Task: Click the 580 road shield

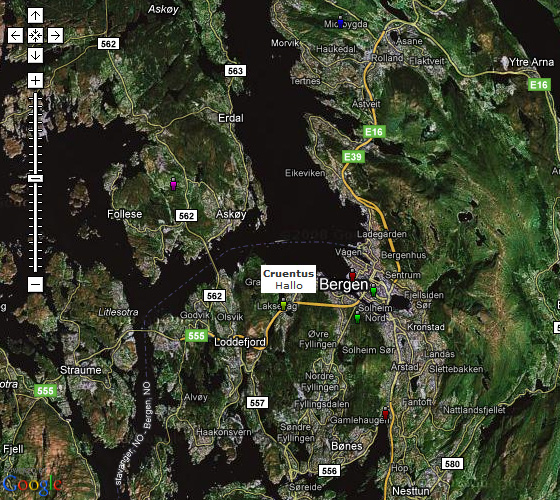Action: pyautogui.click(x=452, y=464)
